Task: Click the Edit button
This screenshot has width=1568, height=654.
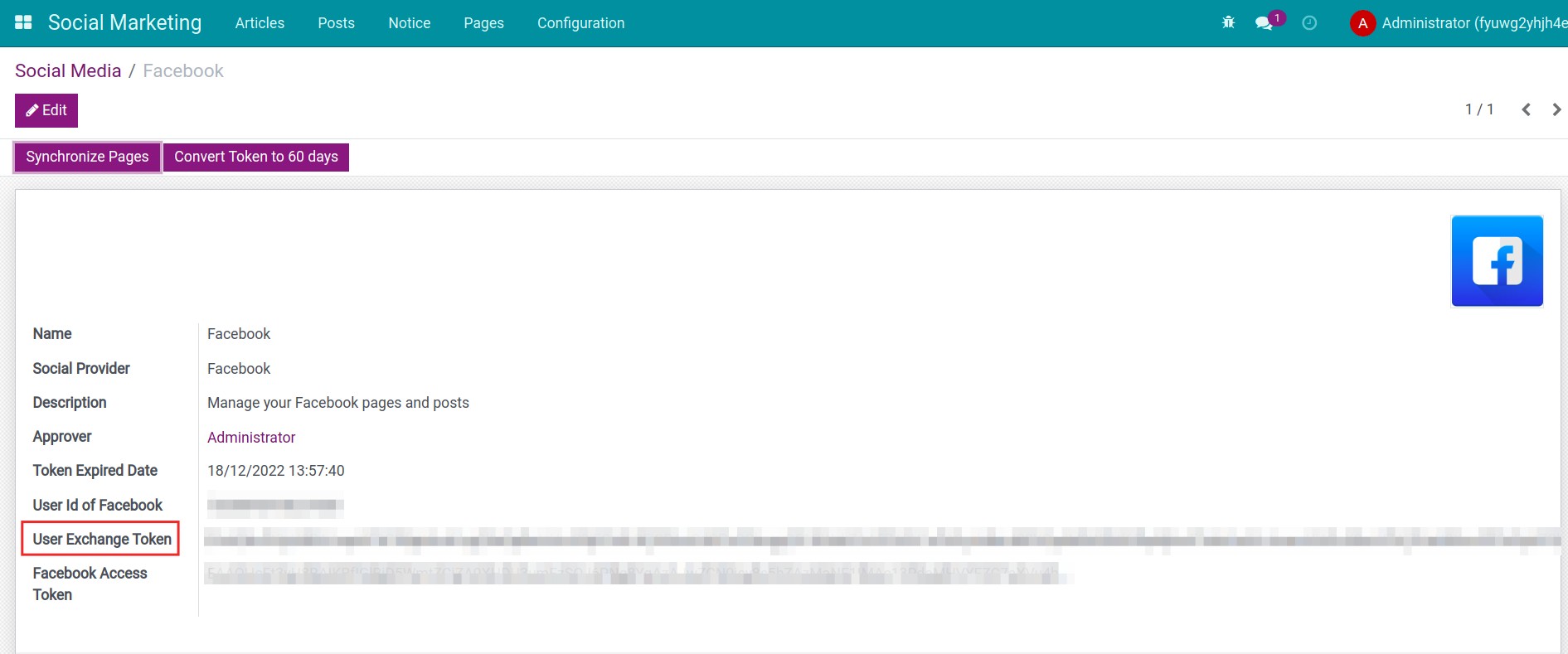Action: click(x=46, y=110)
